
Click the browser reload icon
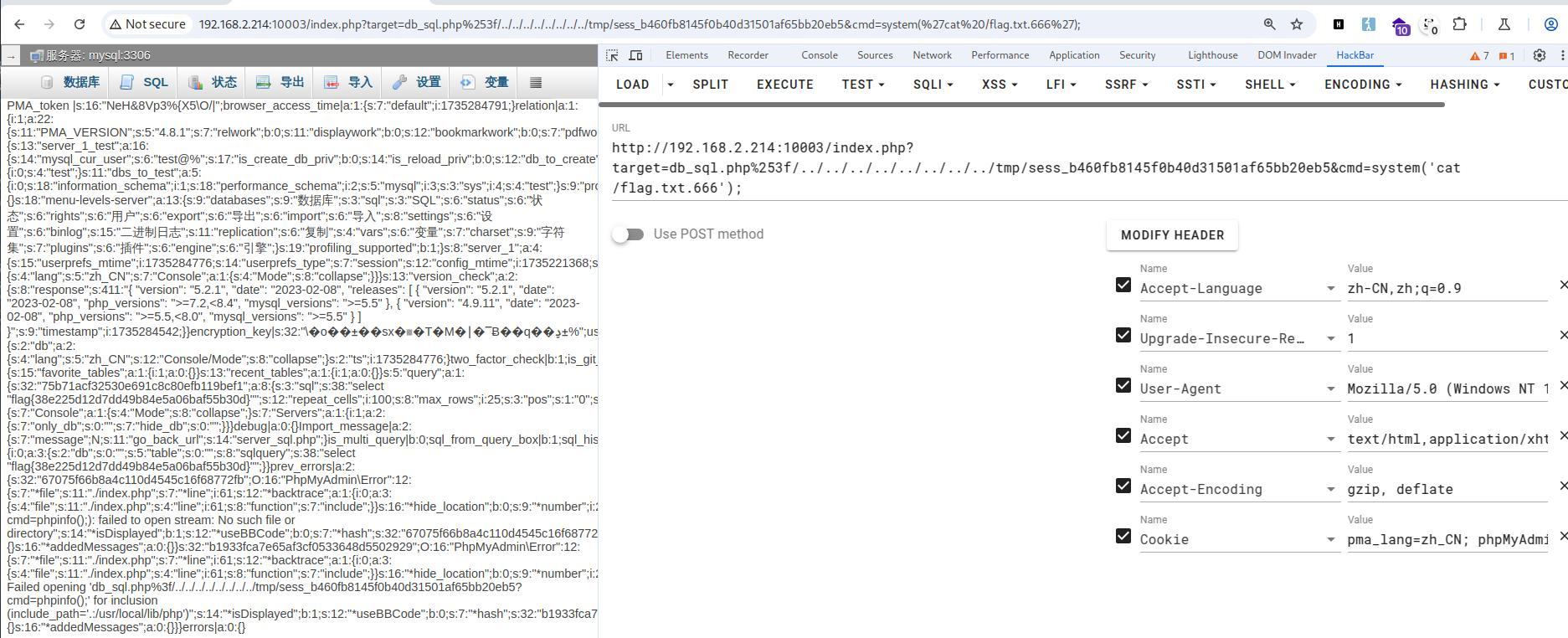tap(80, 24)
